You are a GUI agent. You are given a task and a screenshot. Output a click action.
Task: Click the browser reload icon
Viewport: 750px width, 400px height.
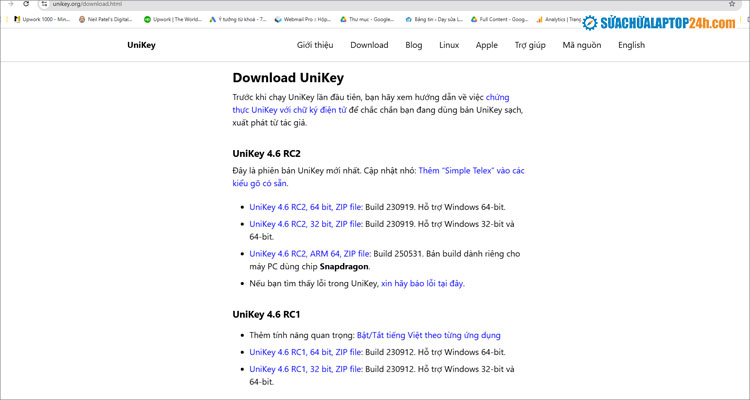tap(27, 5)
